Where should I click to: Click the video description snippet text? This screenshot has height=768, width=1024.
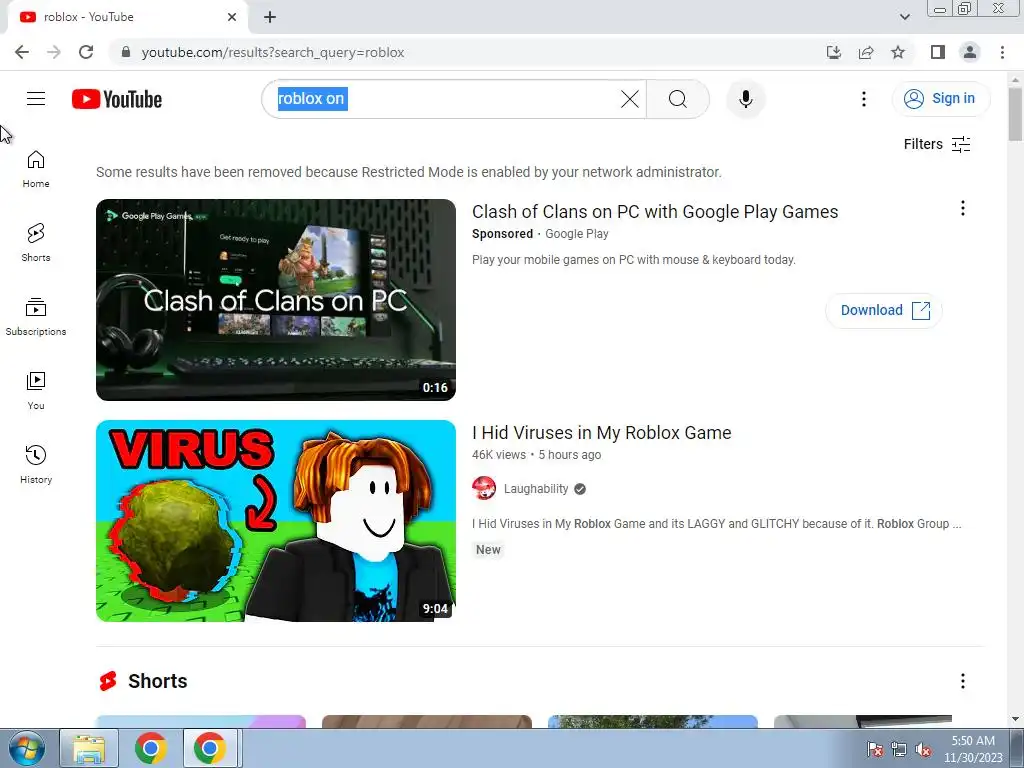pyautogui.click(x=716, y=524)
